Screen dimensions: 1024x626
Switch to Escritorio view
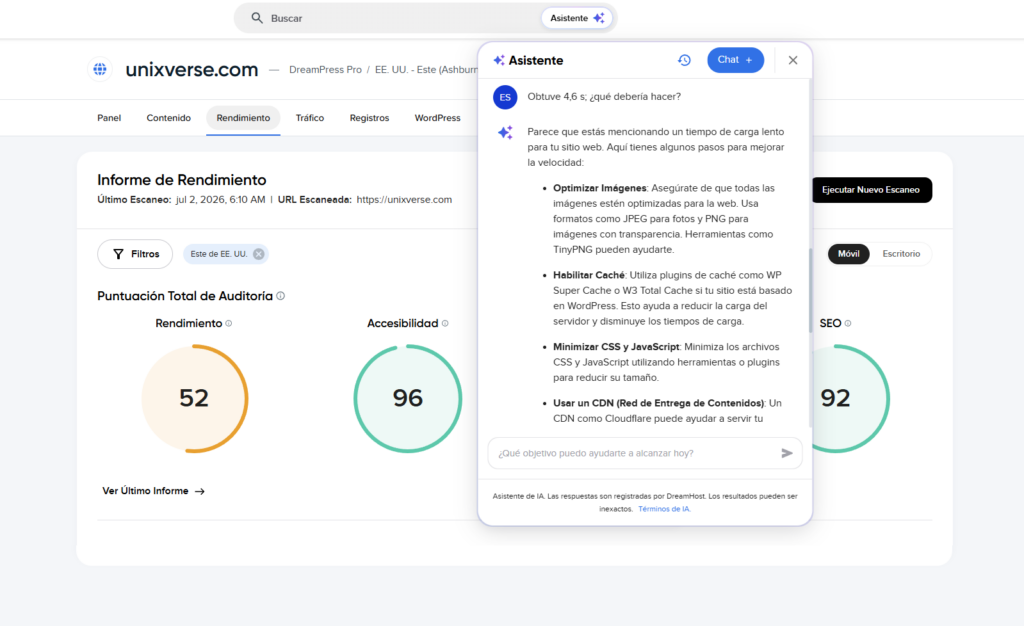[x=901, y=254]
